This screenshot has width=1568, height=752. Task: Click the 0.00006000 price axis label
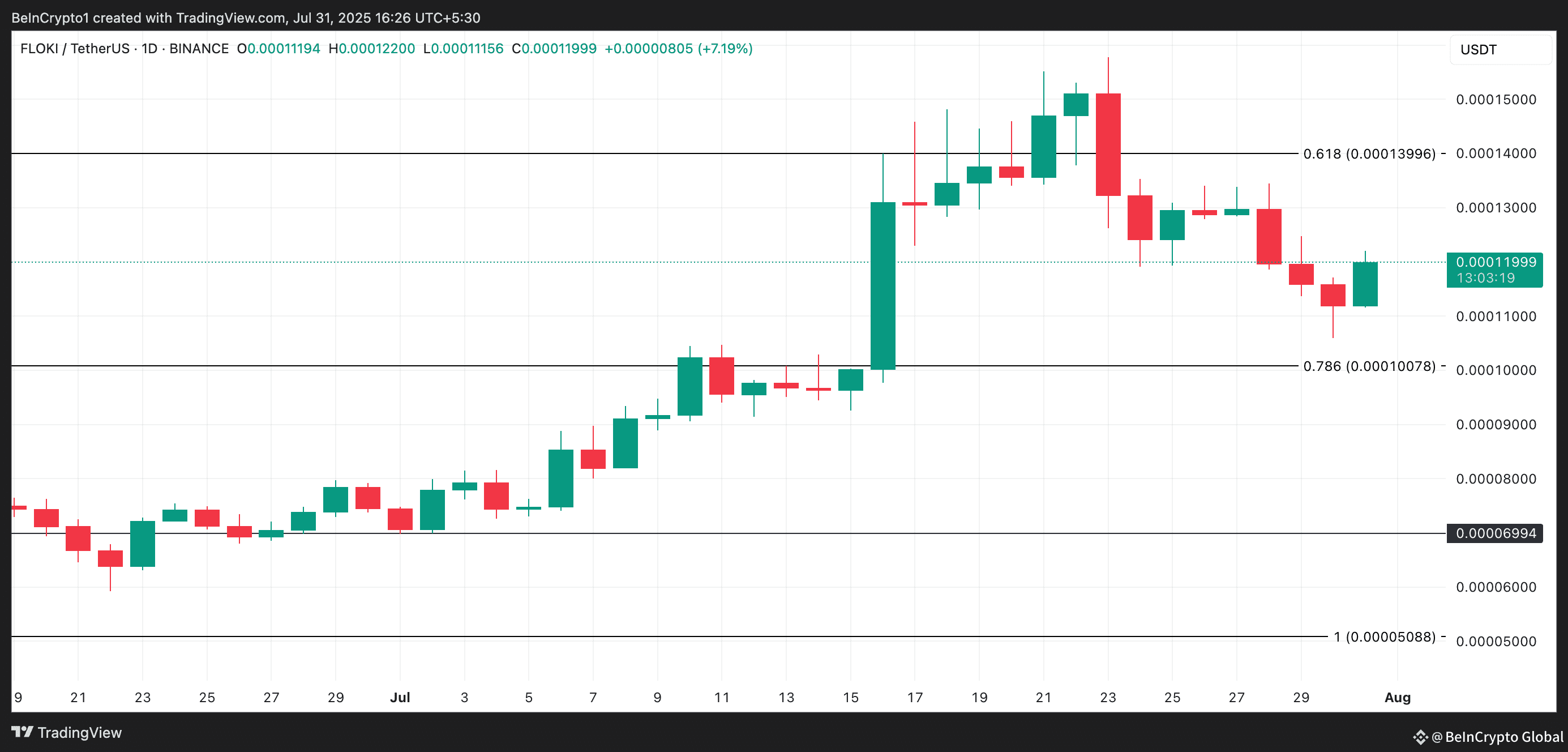click(1496, 587)
